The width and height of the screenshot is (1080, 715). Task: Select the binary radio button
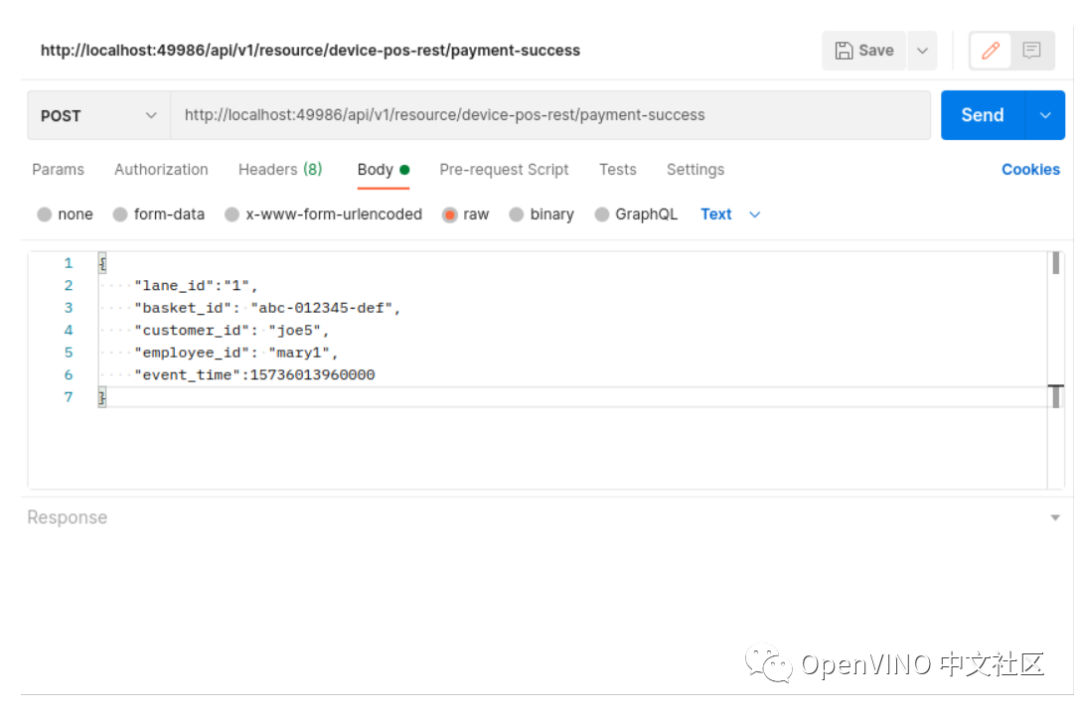[x=516, y=214]
